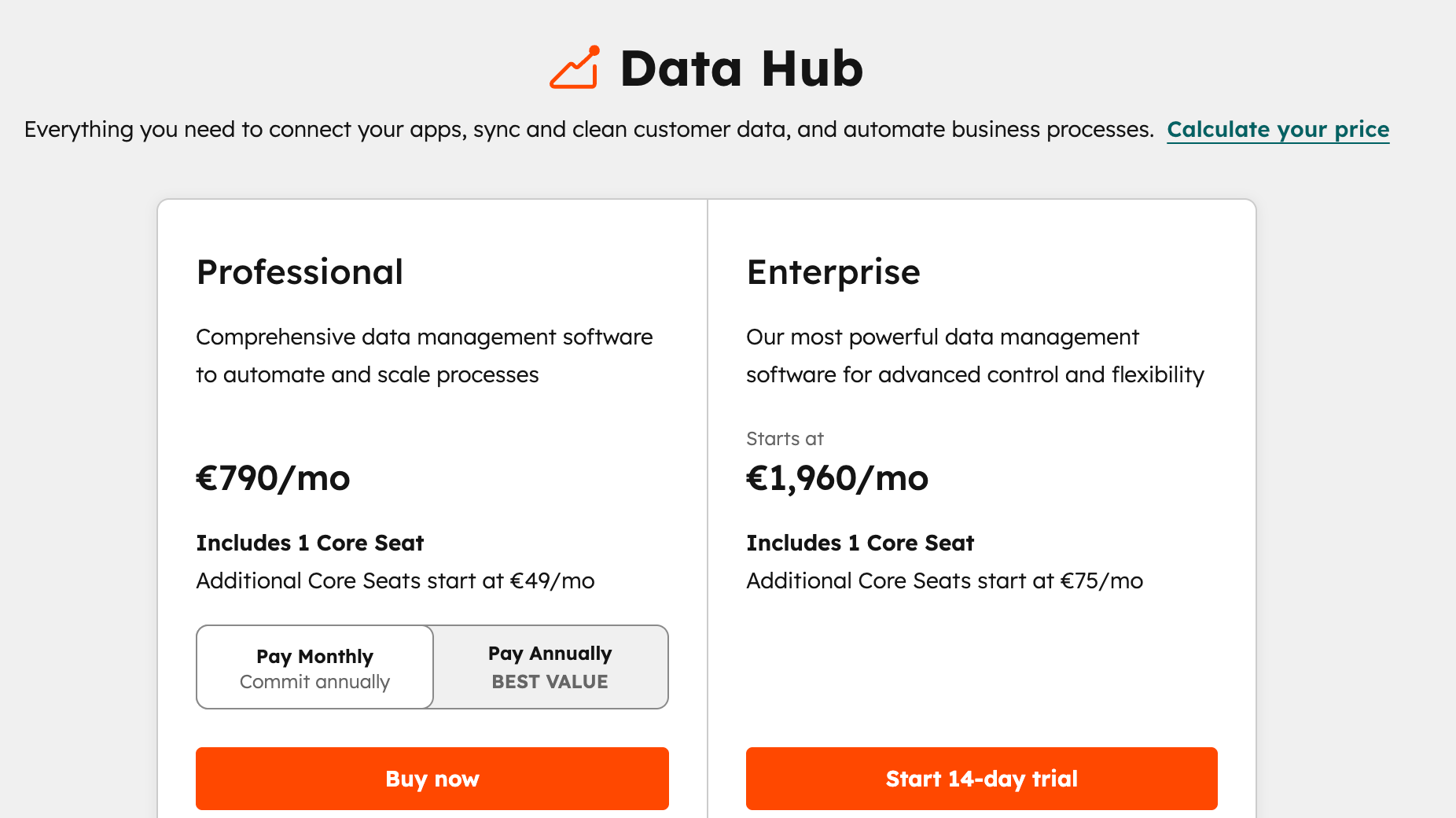Click the 'Commit annually' subtext
Image resolution: width=1456 pixels, height=818 pixels.
[314, 683]
